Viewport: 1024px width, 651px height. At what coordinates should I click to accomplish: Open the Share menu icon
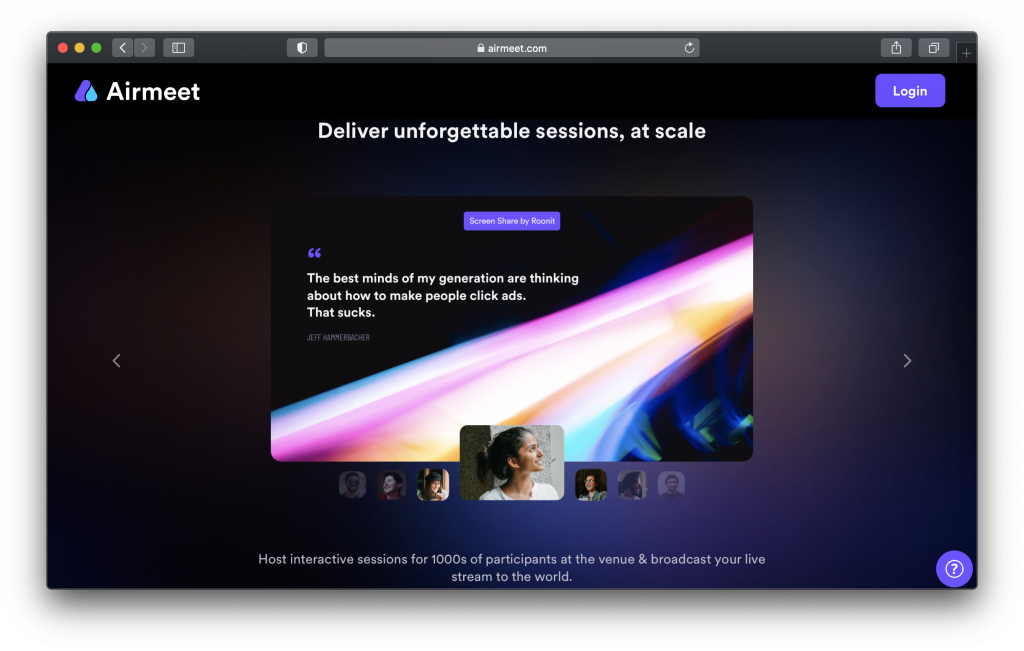pos(896,48)
